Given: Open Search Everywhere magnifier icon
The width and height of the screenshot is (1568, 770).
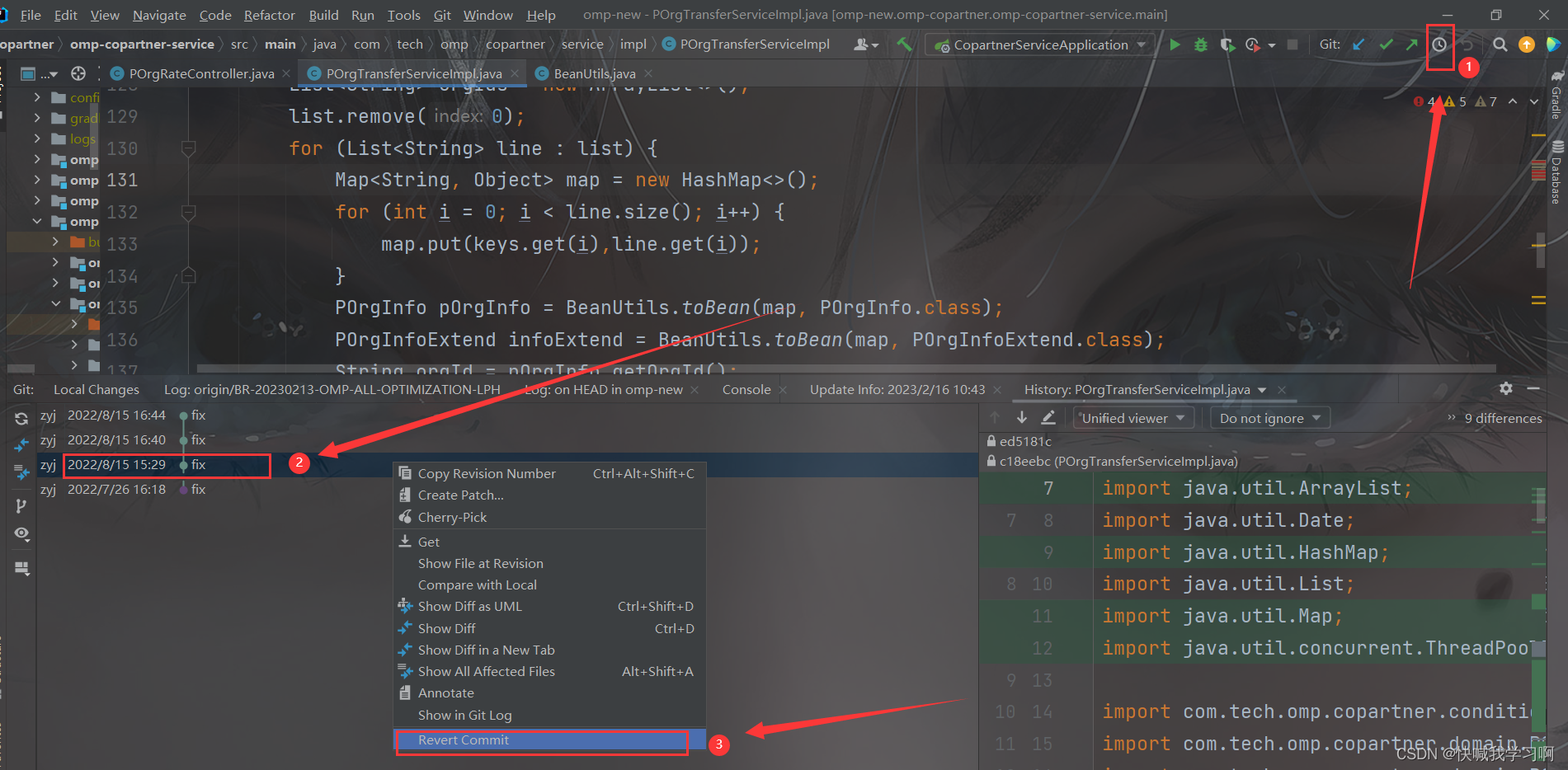Looking at the screenshot, I should tap(1500, 45).
